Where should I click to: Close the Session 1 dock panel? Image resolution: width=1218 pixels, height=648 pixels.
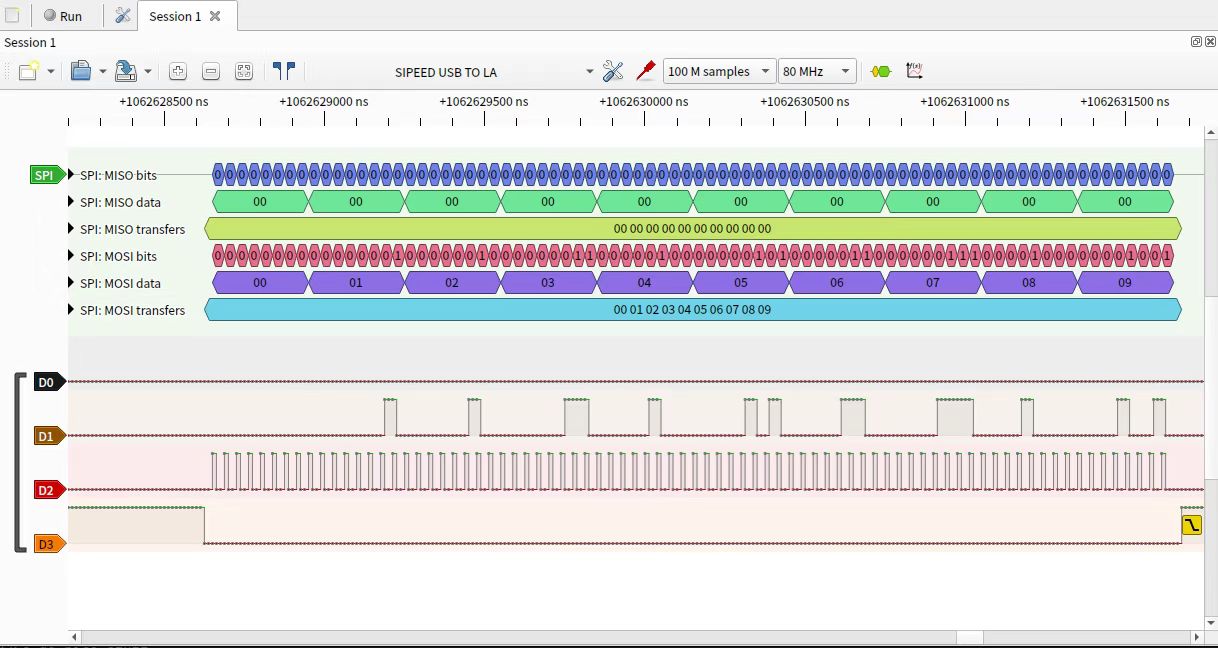pyautogui.click(x=1210, y=42)
